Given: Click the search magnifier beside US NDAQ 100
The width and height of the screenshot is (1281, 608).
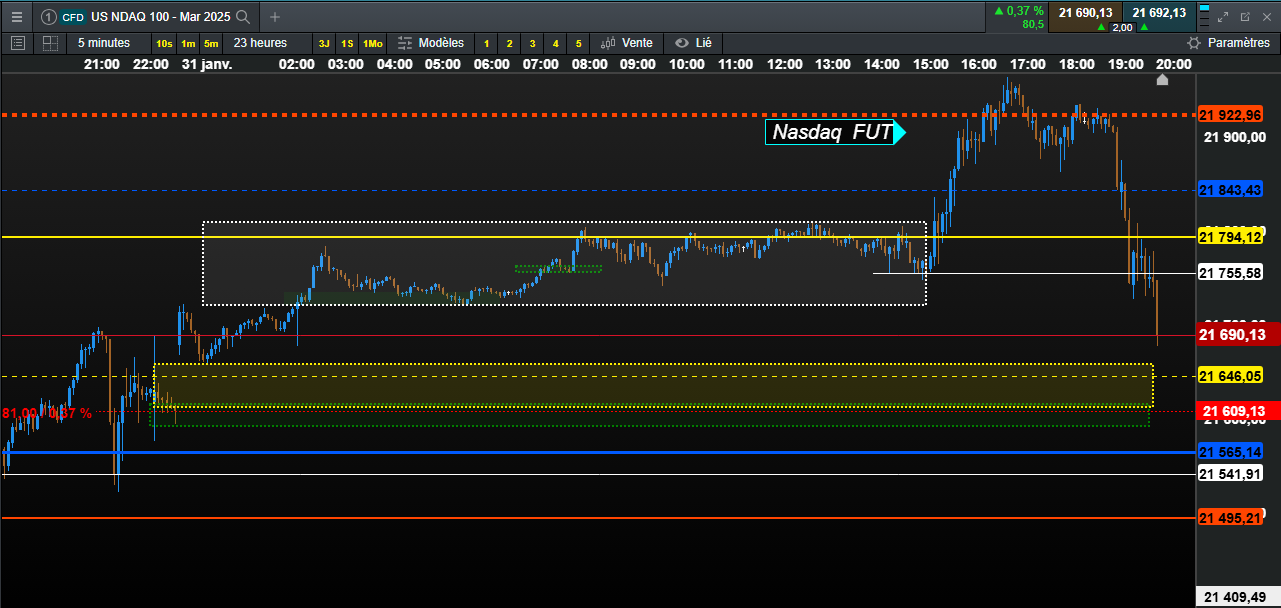Looking at the screenshot, I should point(243,17).
